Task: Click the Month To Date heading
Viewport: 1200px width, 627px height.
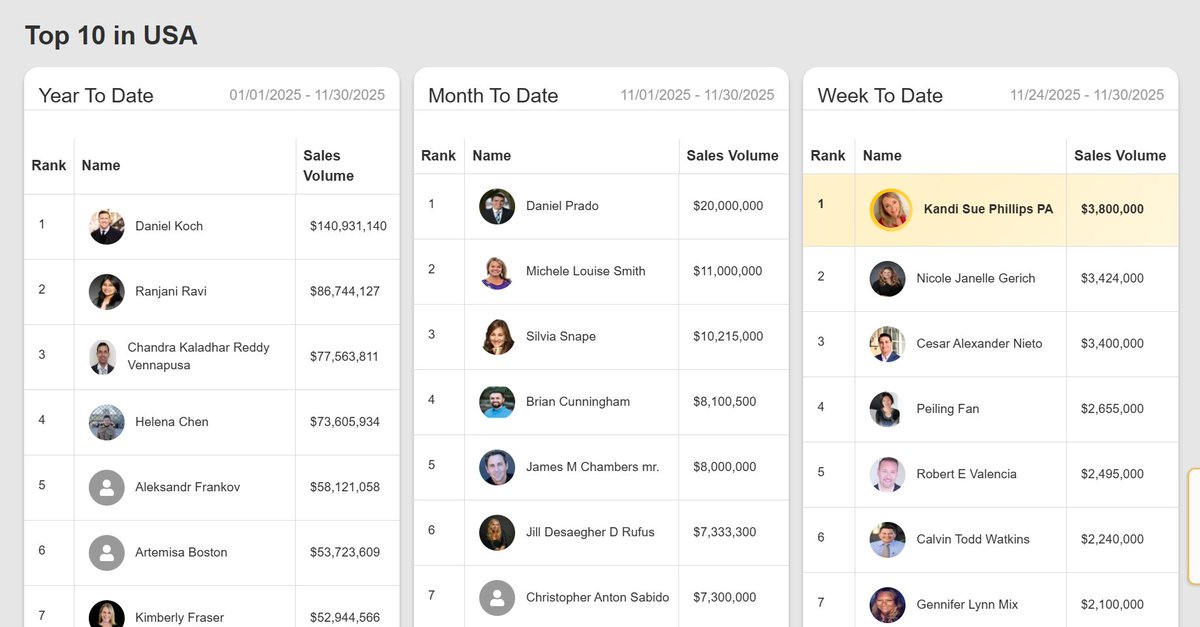Action: [x=493, y=96]
